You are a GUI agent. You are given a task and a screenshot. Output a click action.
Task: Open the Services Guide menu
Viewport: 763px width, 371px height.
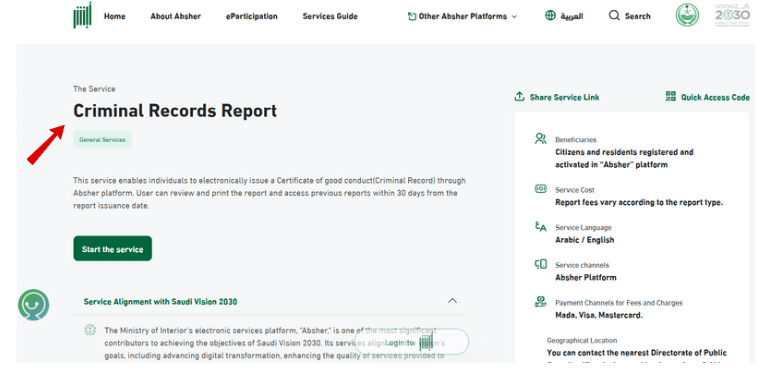point(330,16)
